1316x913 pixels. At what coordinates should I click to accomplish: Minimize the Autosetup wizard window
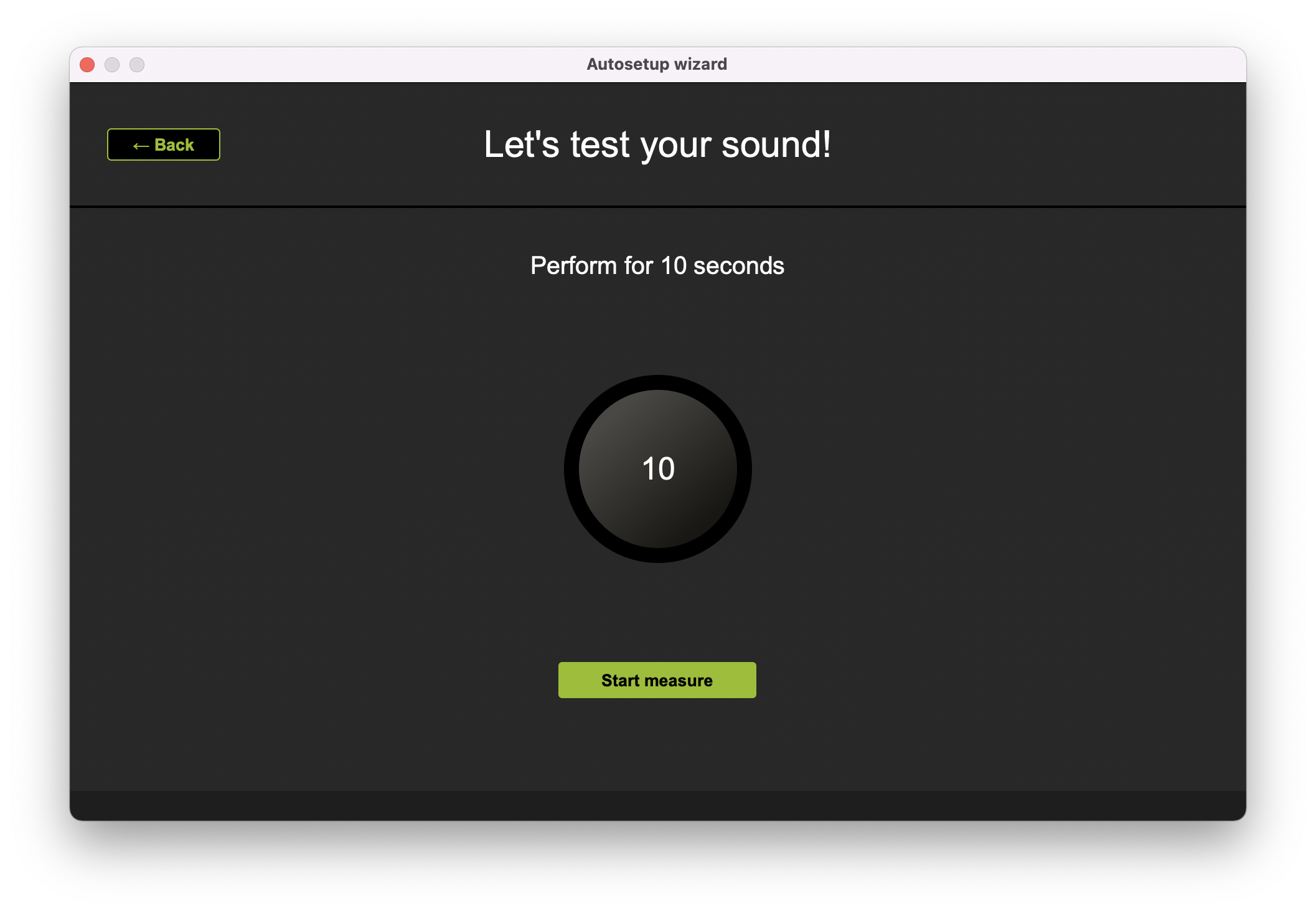[112, 65]
